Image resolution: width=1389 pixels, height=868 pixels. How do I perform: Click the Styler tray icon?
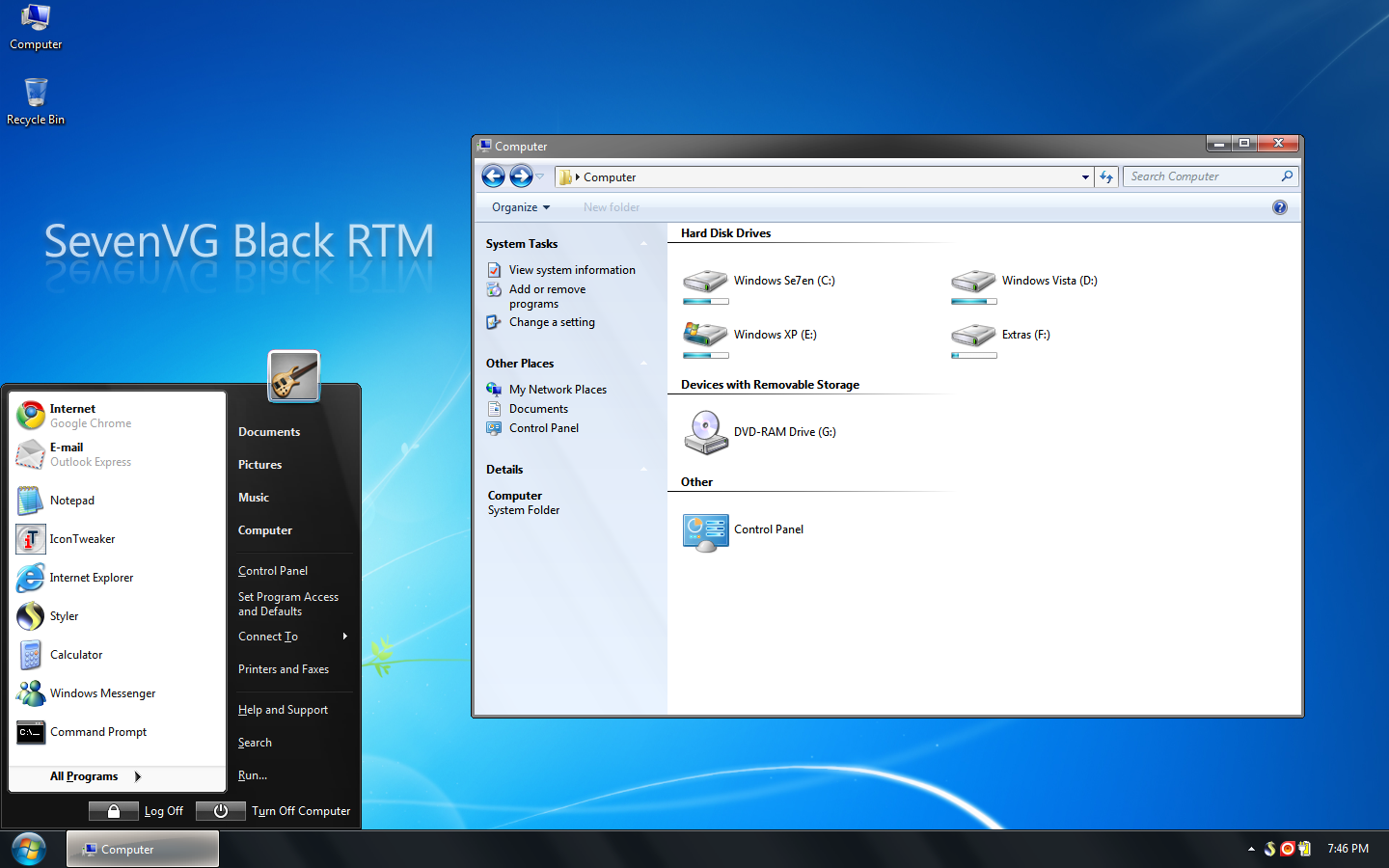pos(1270,849)
